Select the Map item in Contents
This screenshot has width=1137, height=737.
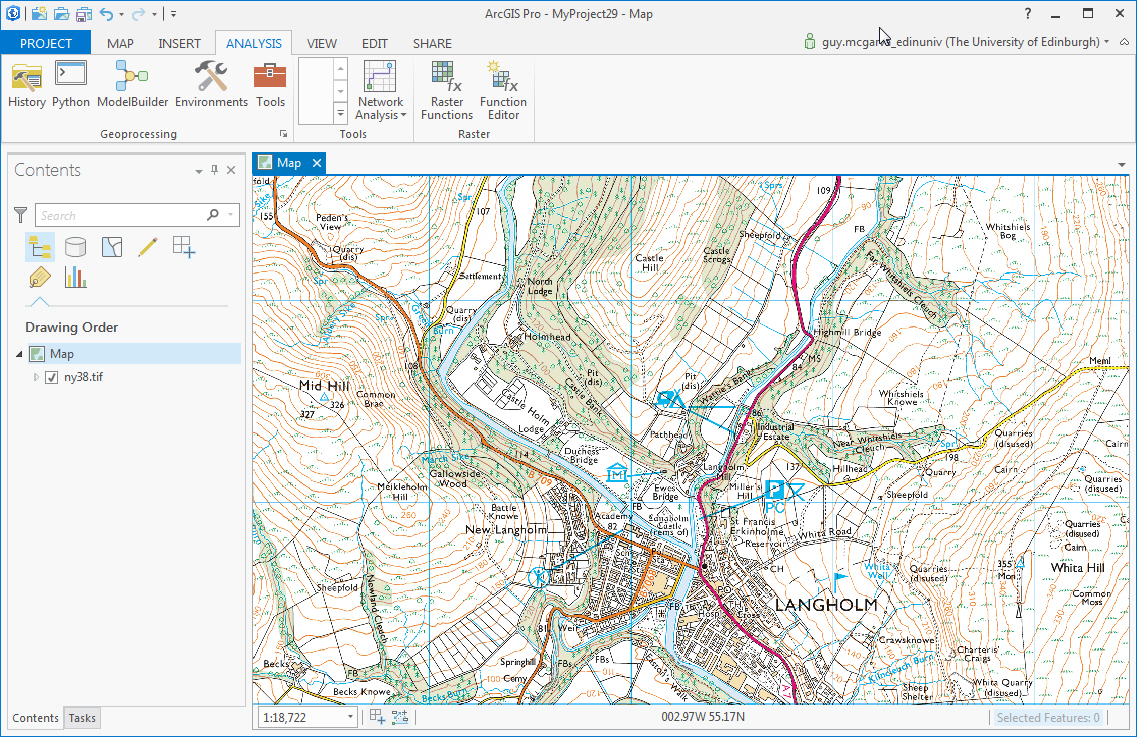tap(62, 354)
